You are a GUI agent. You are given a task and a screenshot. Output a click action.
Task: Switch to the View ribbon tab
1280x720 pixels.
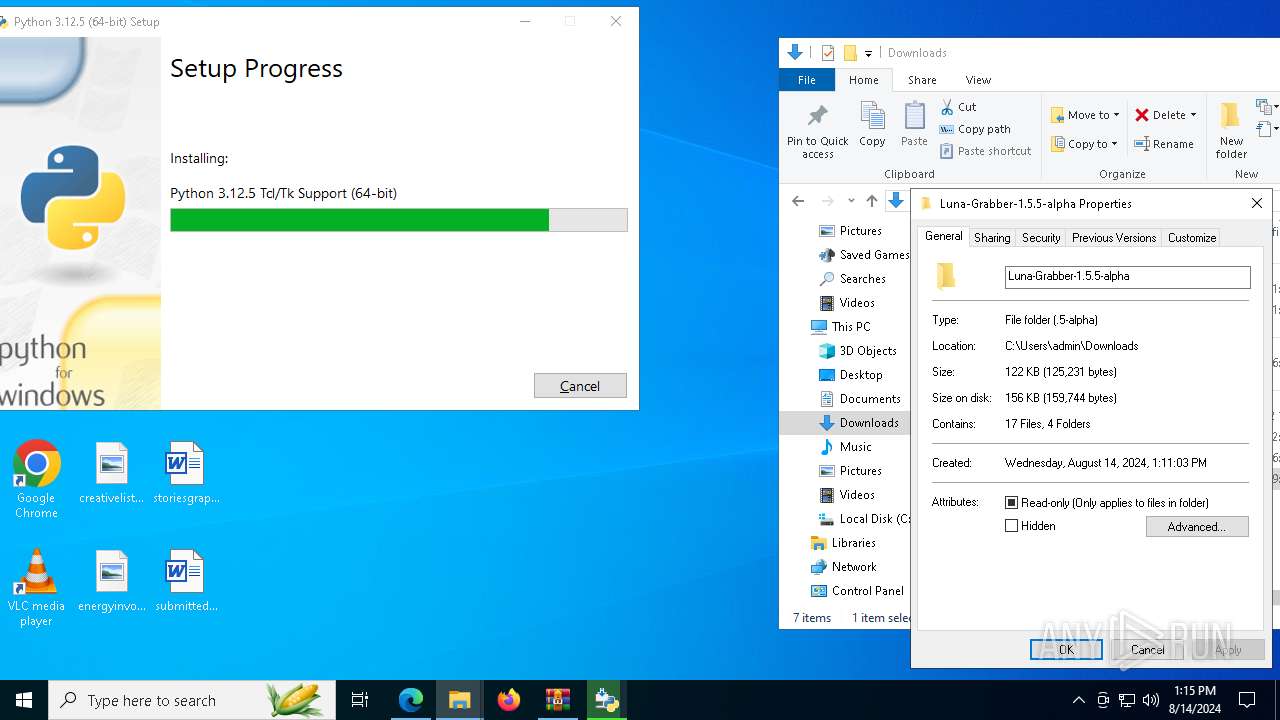pos(978,80)
